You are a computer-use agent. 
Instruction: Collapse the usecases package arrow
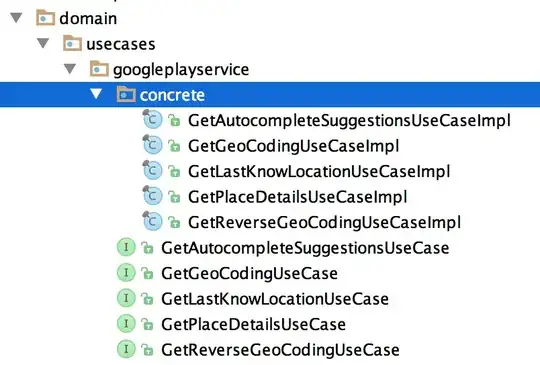43,43
